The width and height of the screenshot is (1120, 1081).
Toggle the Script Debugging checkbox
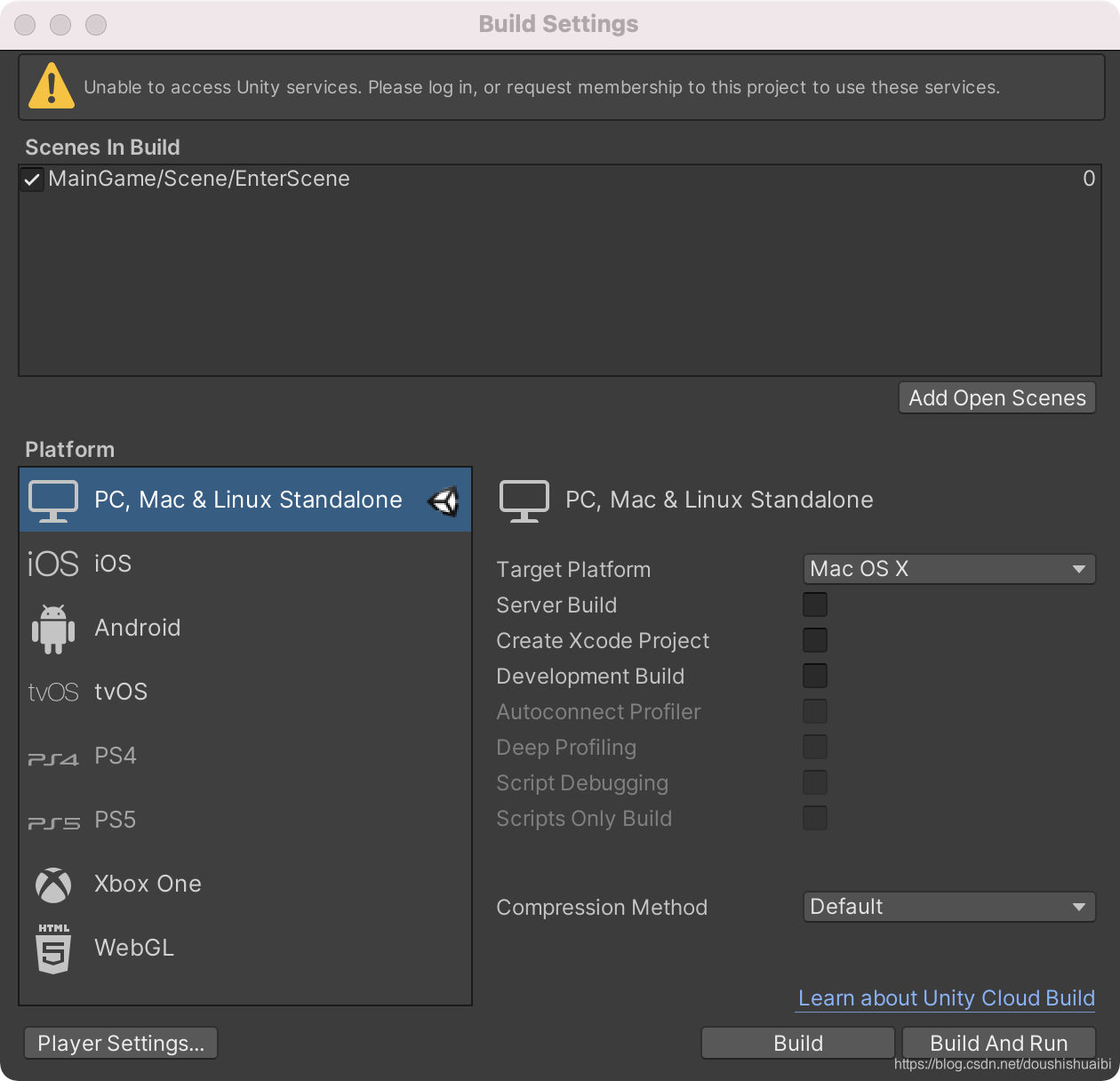[815, 782]
